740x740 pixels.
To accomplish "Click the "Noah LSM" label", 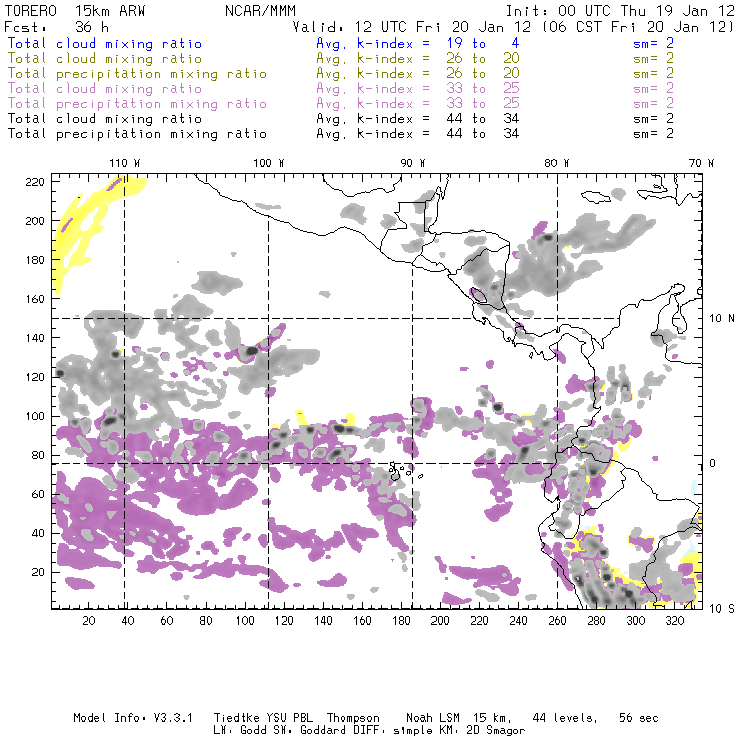I will pyautogui.click(x=433, y=718).
